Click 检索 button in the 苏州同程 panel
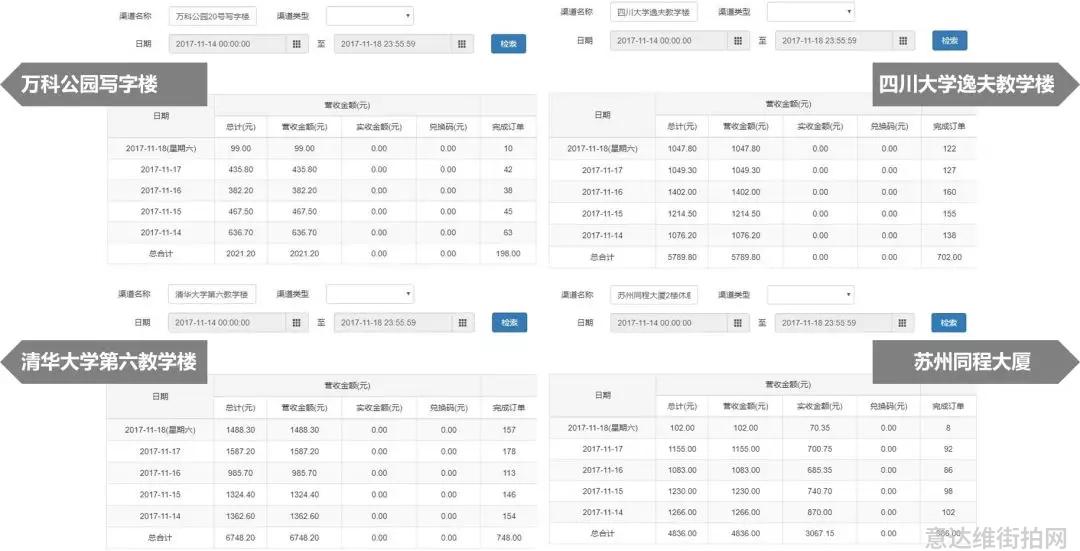 [x=948, y=323]
